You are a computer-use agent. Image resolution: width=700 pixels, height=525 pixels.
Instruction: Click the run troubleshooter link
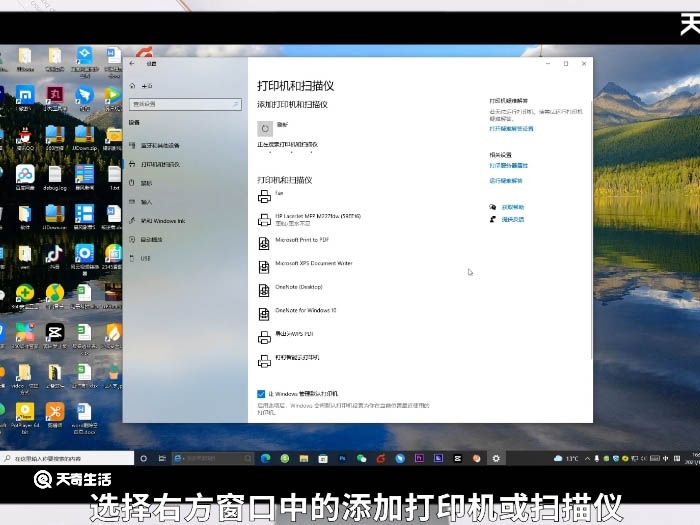coord(506,181)
